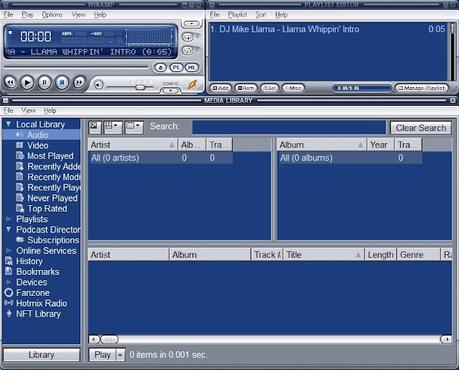
Task: Click Previous Track button in Winamp player
Action: coord(11,82)
